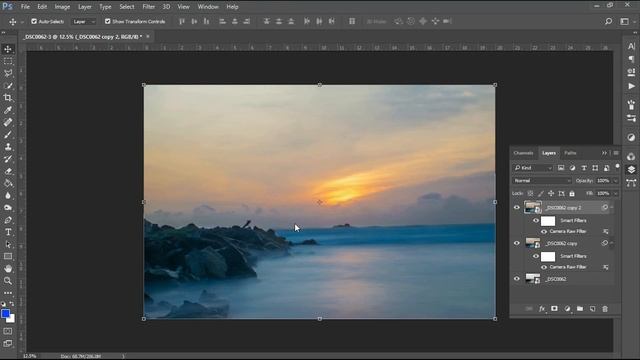This screenshot has width=640, height=360.
Task: Select the History Brush tool
Action: pyautogui.click(x=8, y=159)
